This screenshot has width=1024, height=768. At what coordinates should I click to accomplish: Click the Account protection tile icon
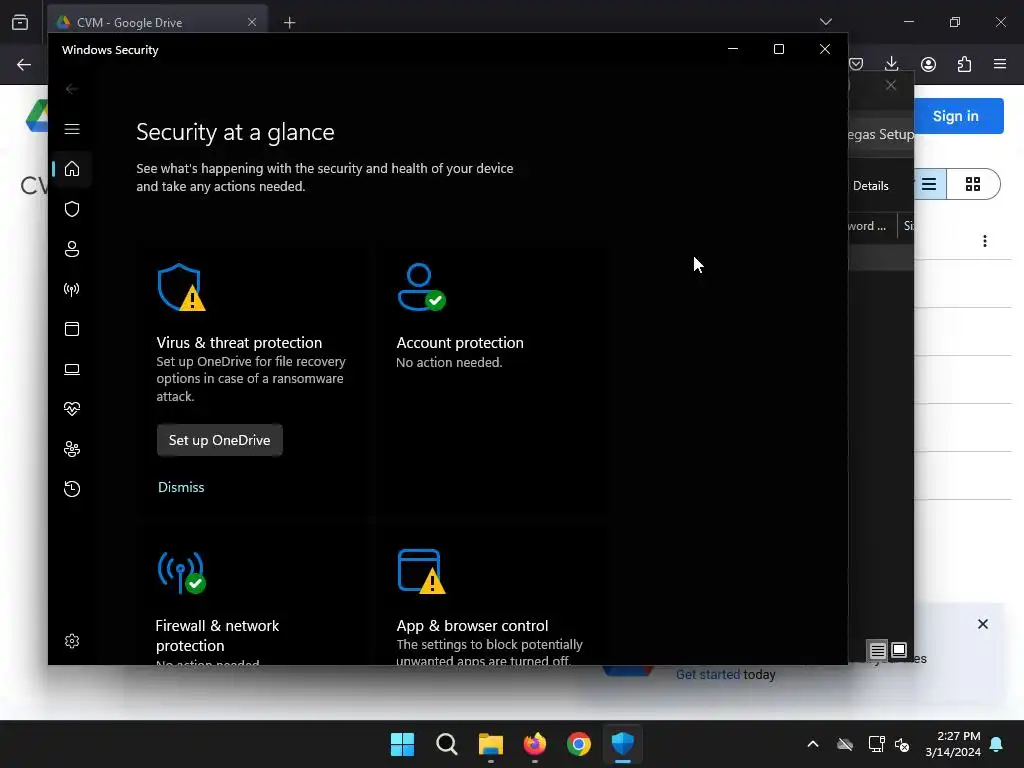coord(421,287)
